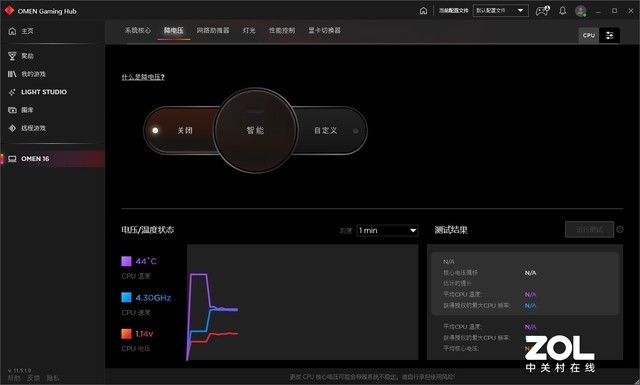Switch to the 灯光 tab

click(x=249, y=30)
